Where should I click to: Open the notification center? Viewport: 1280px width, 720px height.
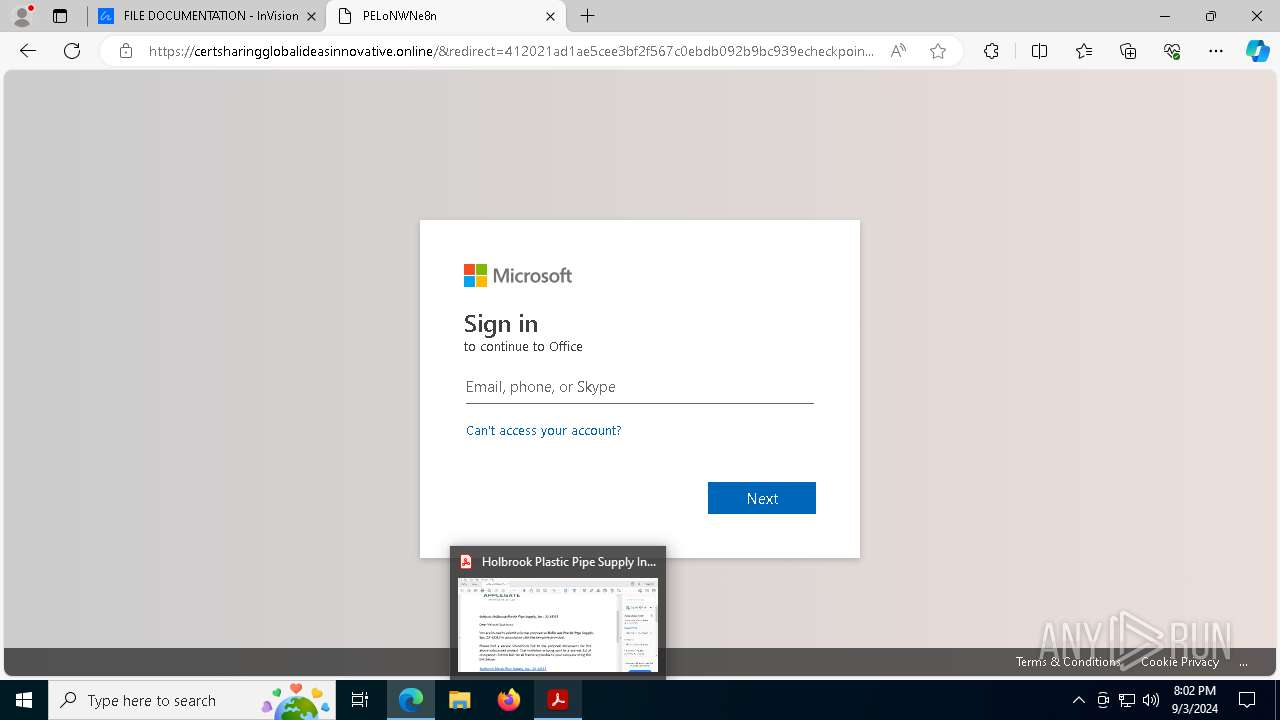click(x=1247, y=700)
